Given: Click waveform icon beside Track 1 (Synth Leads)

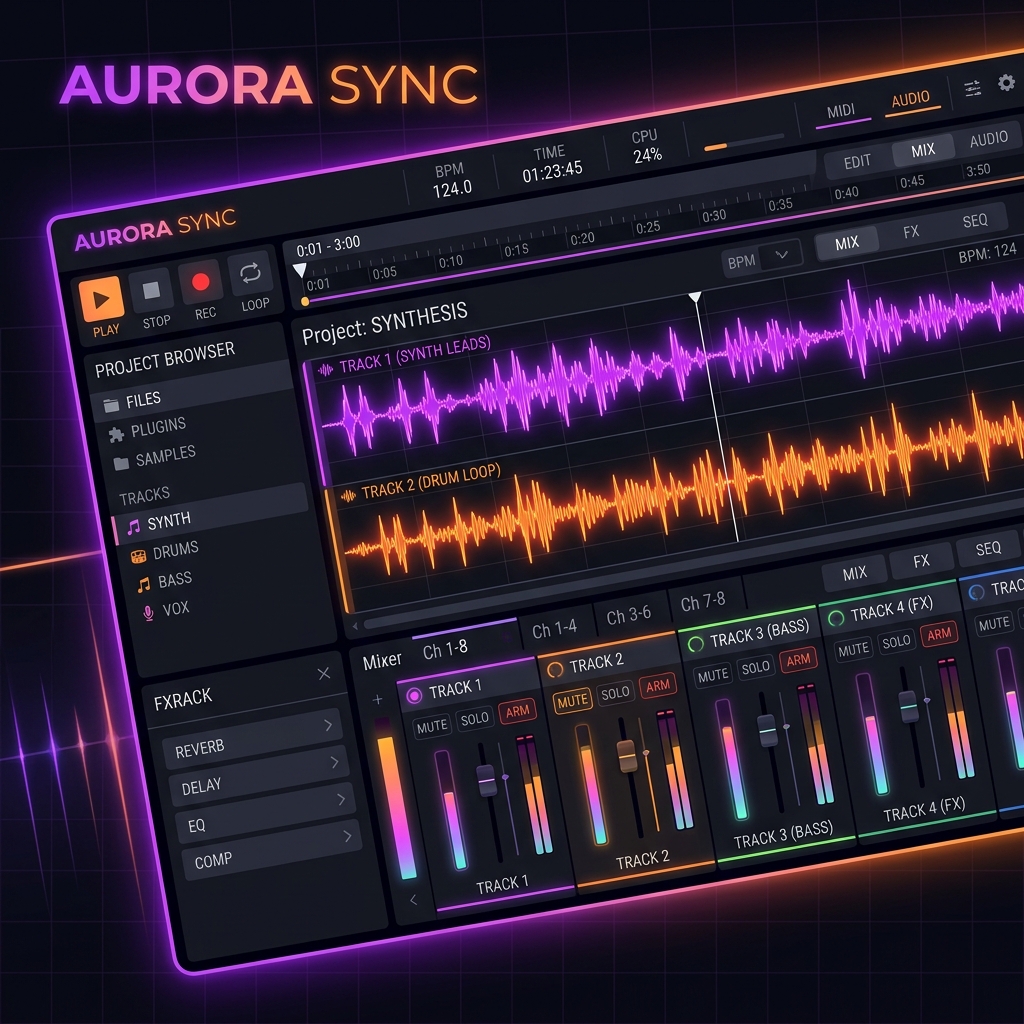Looking at the screenshot, I should click(x=325, y=370).
